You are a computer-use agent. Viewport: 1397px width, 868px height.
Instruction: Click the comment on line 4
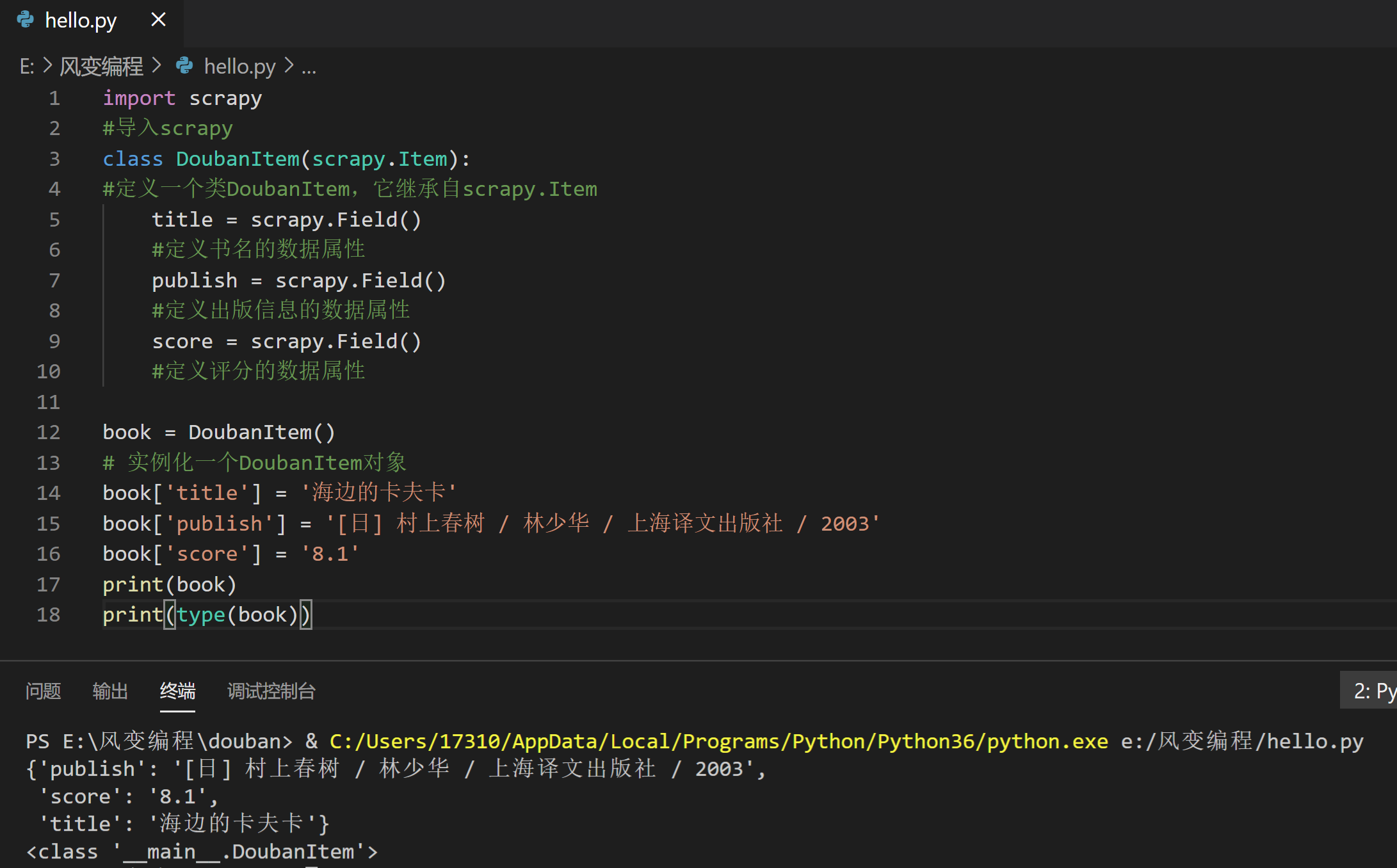click(350, 189)
